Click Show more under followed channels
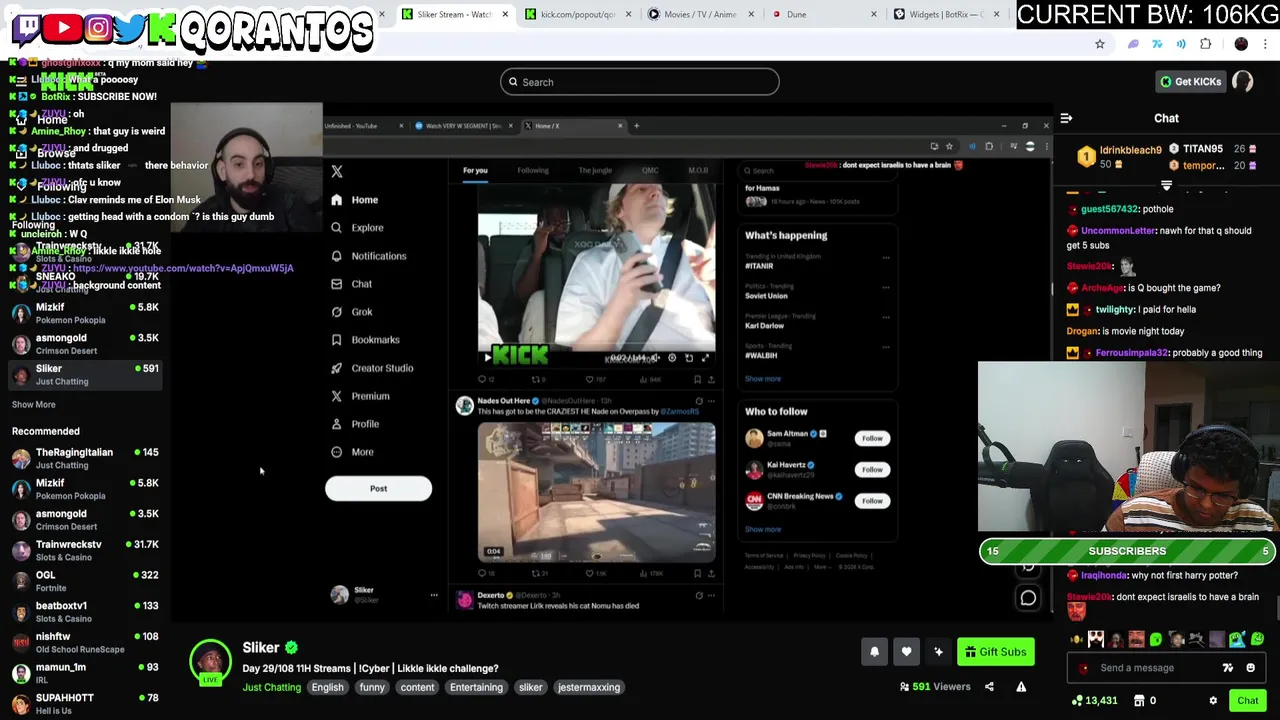This screenshot has width=1280, height=720. pos(34,404)
